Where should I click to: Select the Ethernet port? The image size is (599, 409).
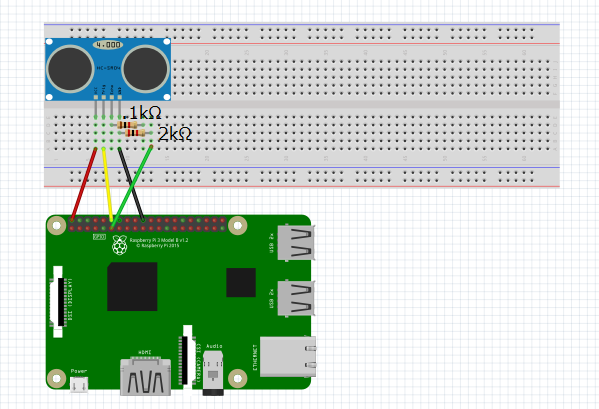288,357
